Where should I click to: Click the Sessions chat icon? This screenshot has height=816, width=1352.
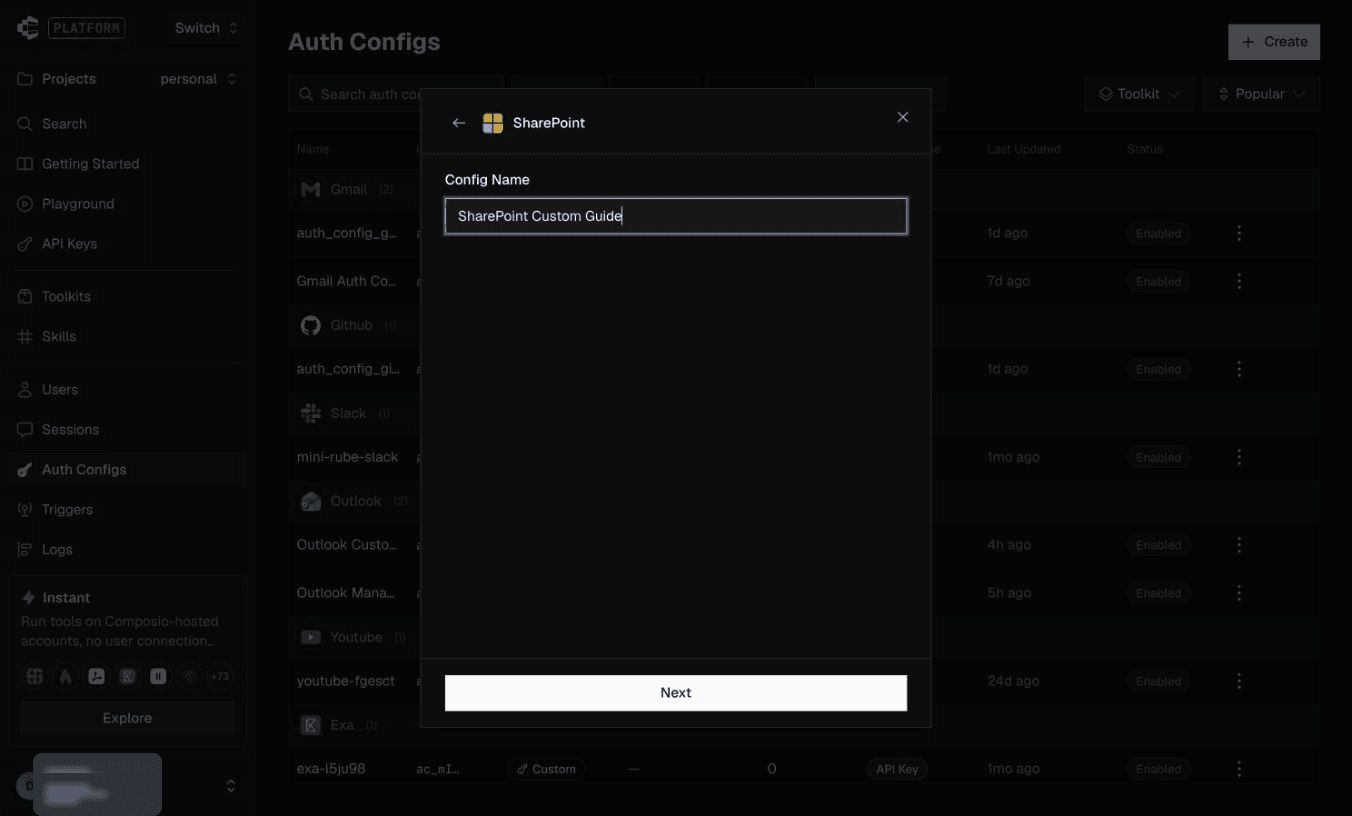point(25,430)
